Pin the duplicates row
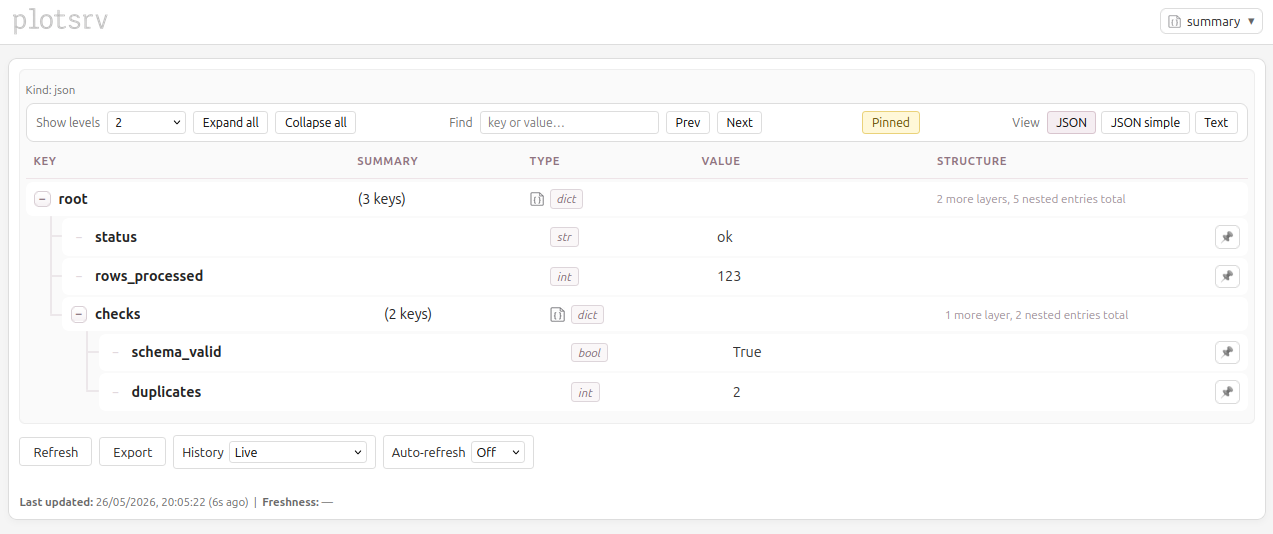This screenshot has width=1273, height=534. point(1227,392)
